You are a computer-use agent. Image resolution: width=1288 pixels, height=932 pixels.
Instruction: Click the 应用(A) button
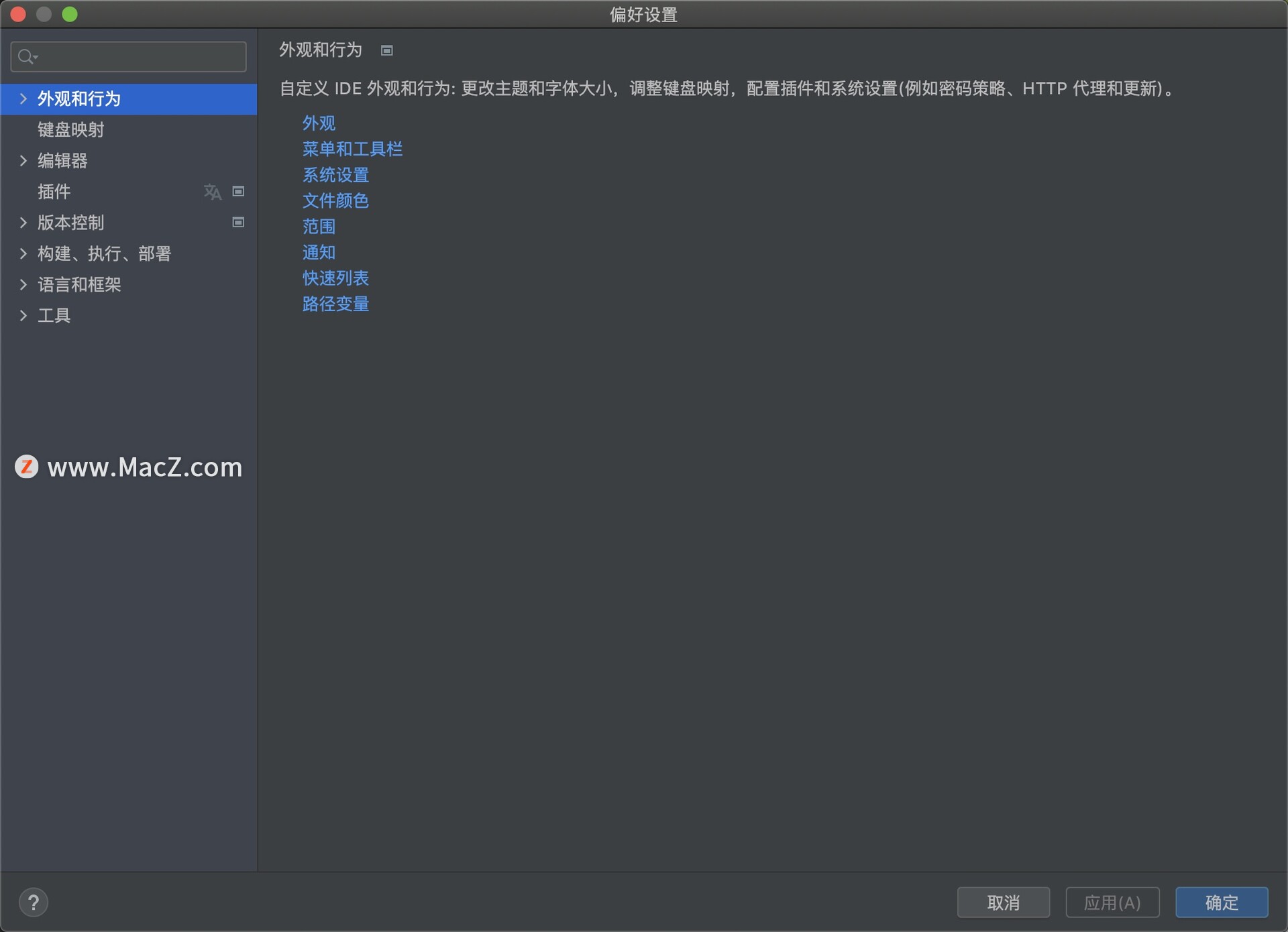[x=1112, y=902]
